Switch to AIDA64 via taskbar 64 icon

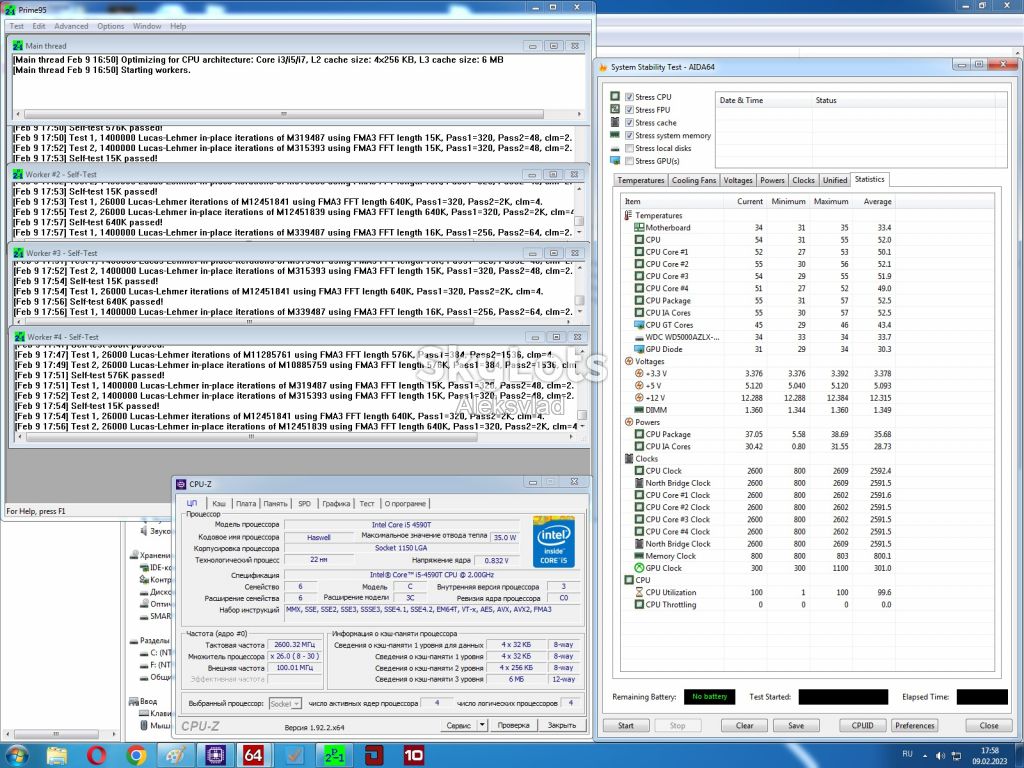click(253, 756)
